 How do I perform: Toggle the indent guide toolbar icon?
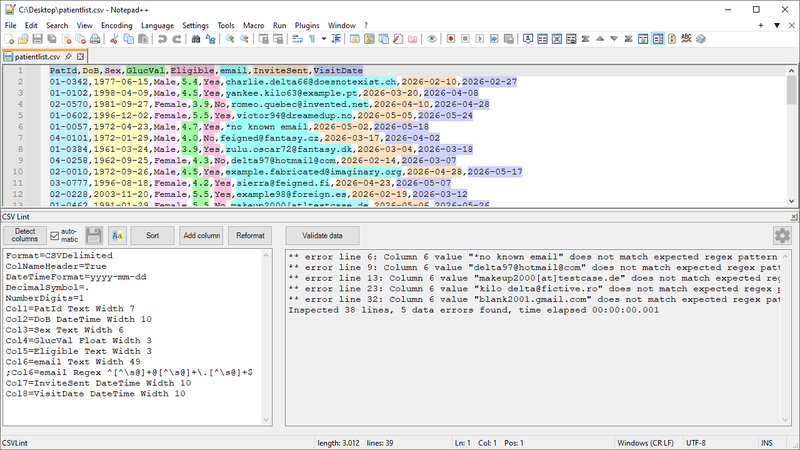point(336,39)
